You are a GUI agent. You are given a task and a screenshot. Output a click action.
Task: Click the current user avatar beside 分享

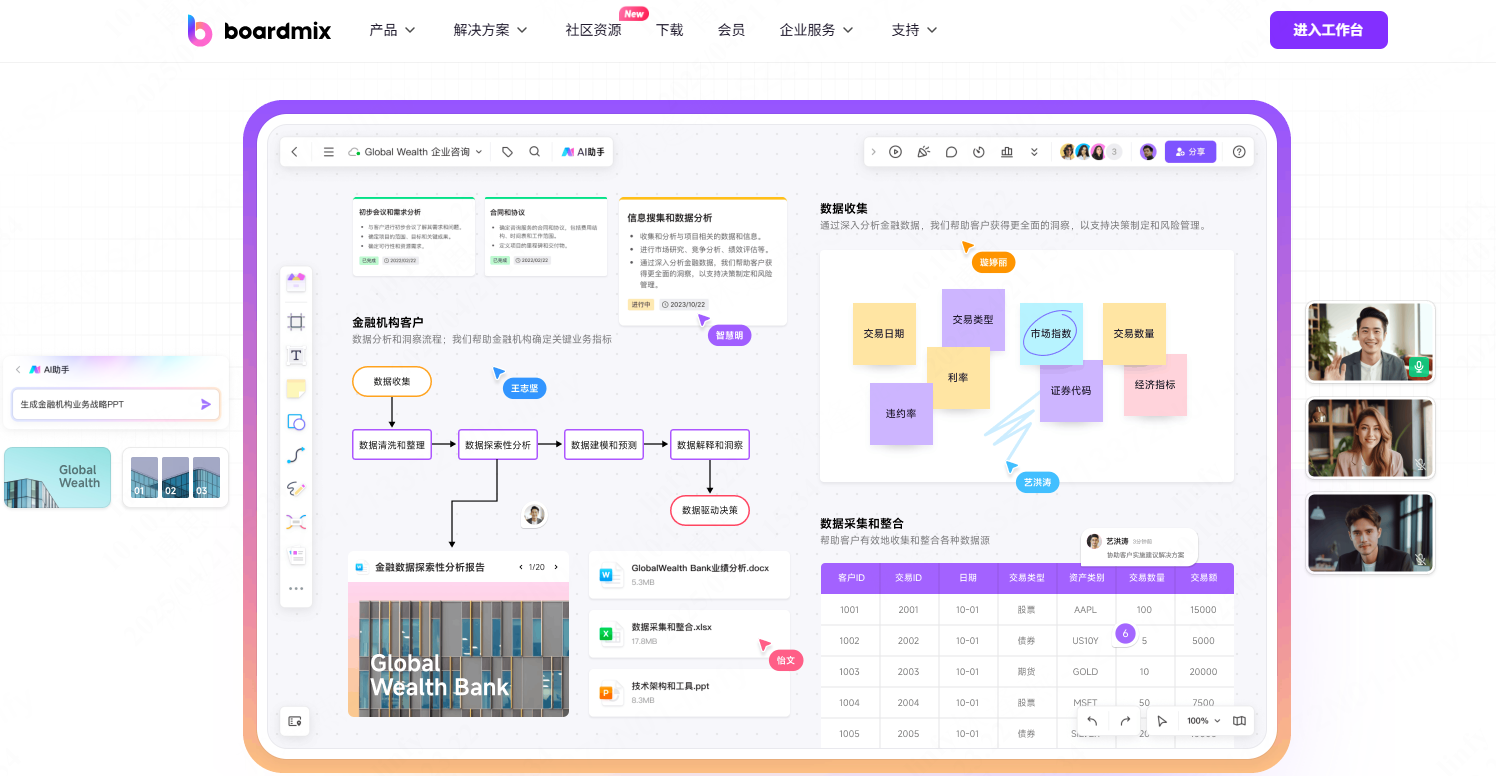[x=1148, y=152]
